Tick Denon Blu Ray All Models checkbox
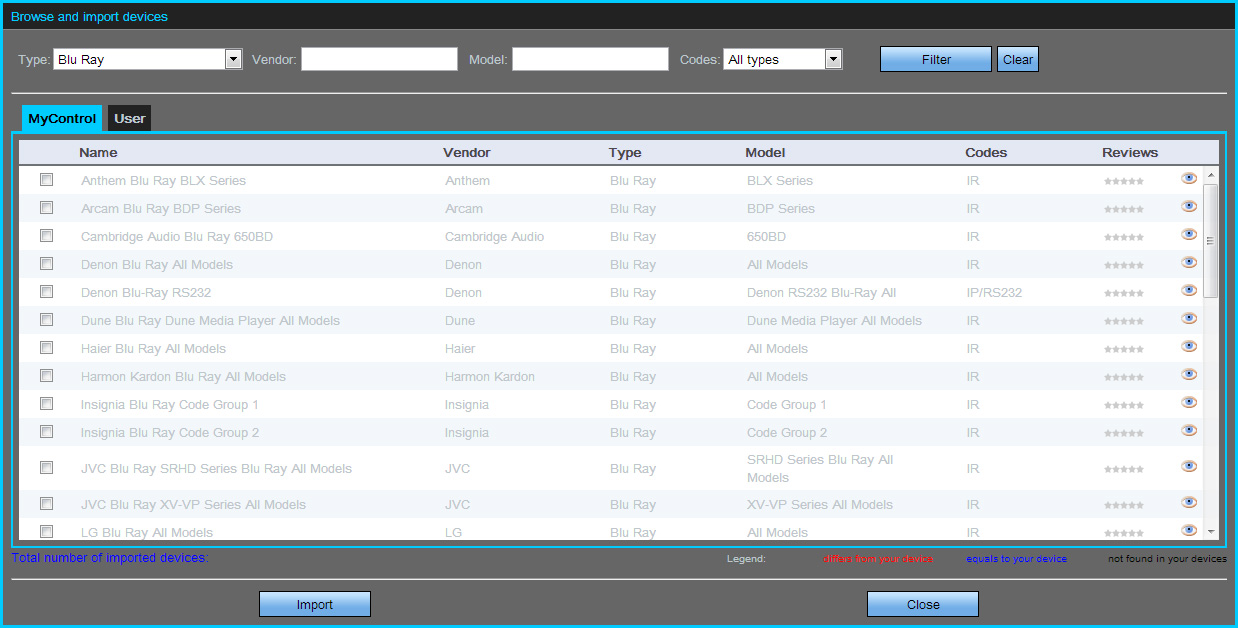 click(x=46, y=264)
